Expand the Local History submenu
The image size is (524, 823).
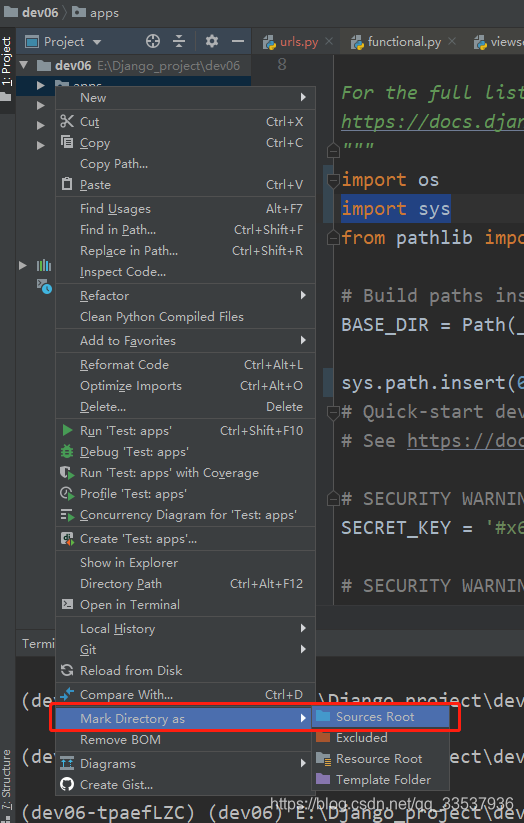(x=185, y=629)
